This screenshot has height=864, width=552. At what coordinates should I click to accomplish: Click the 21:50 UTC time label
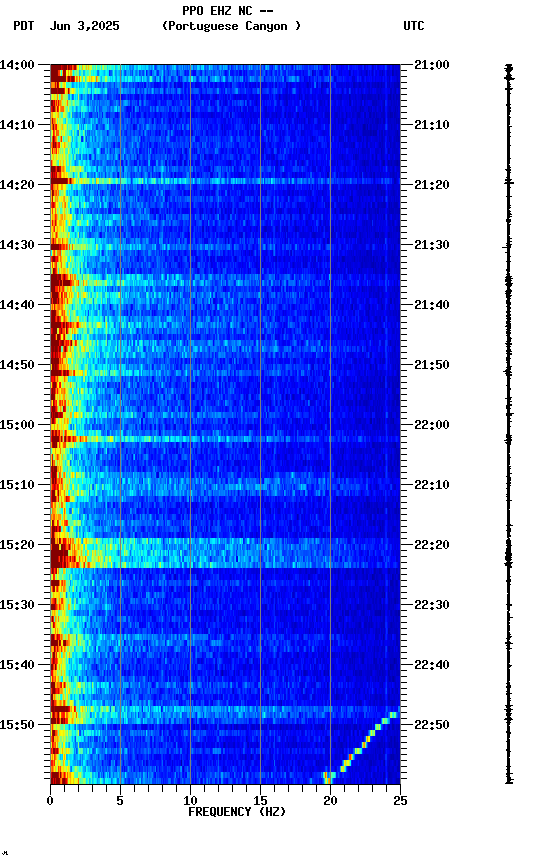pyautogui.click(x=432, y=365)
